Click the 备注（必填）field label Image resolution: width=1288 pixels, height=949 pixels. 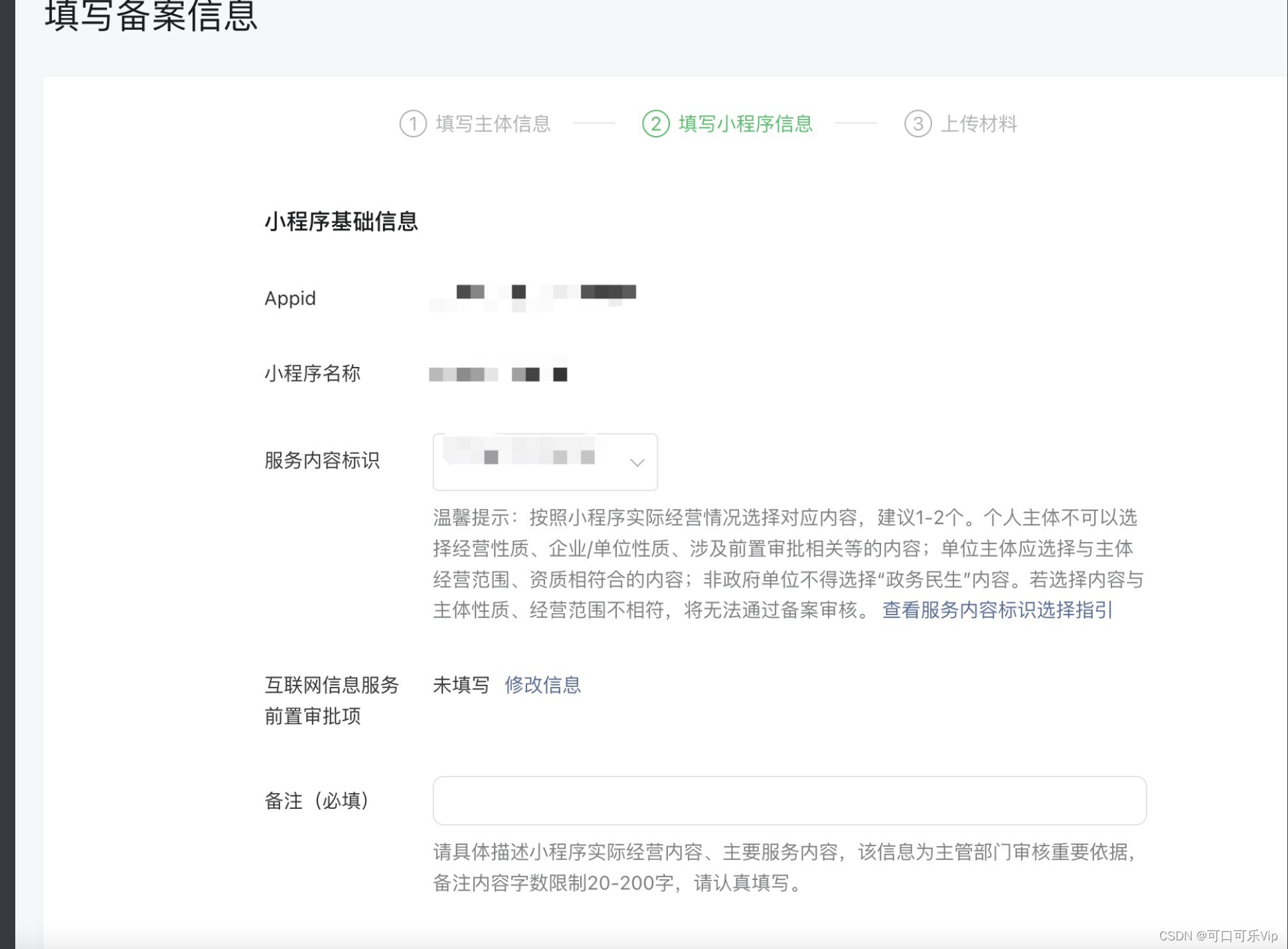pyautogui.click(x=317, y=801)
